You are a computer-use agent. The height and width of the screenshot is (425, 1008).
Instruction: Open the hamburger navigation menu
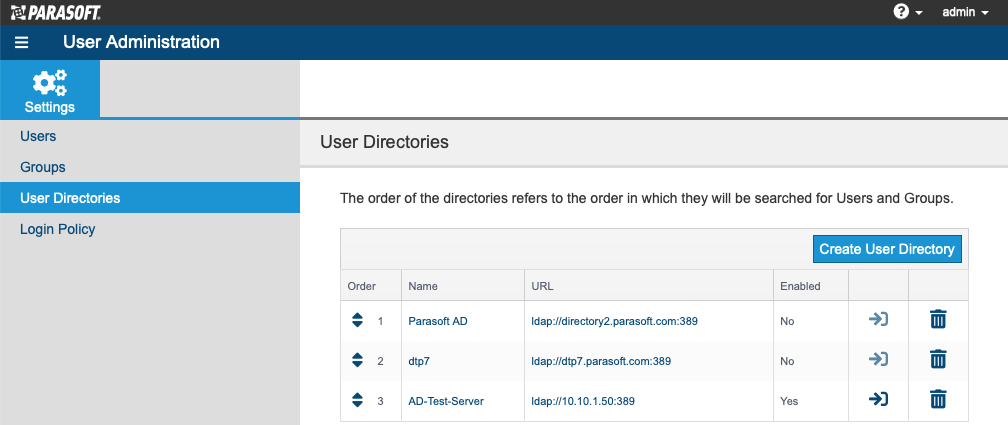(x=22, y=42)
